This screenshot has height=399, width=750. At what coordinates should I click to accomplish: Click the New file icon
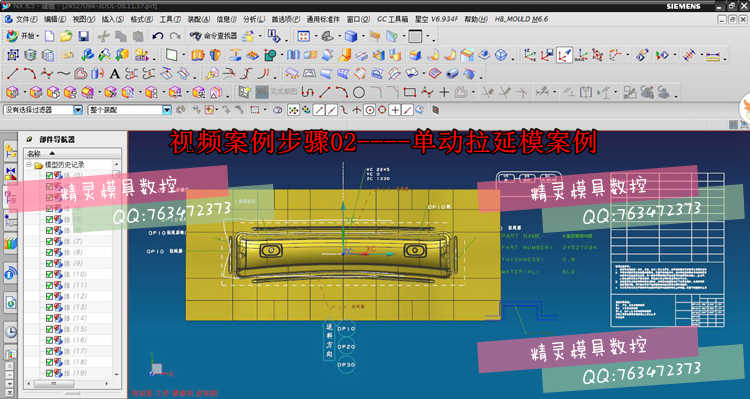(x=50, y=36)
